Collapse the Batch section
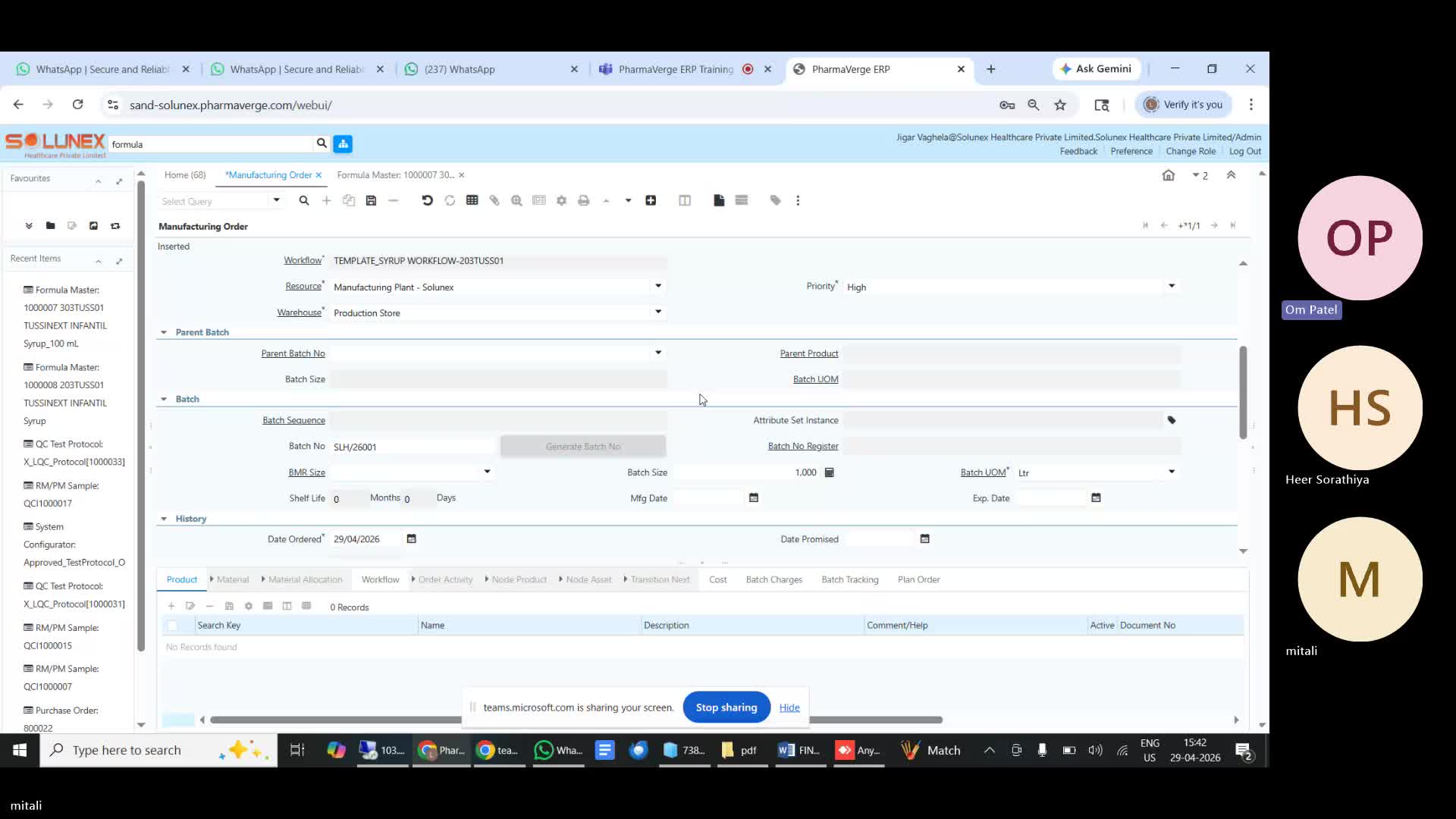Screen dimensions: 1456x819 click(x=164, y=399)
